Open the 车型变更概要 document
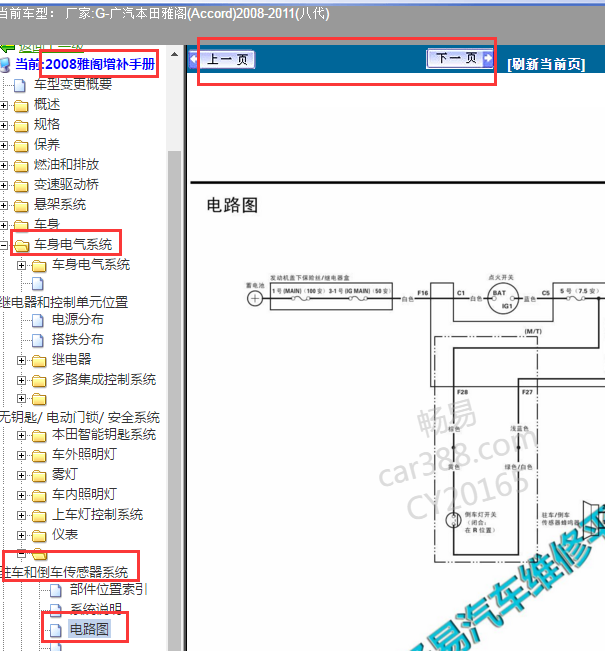 point(73,84)
